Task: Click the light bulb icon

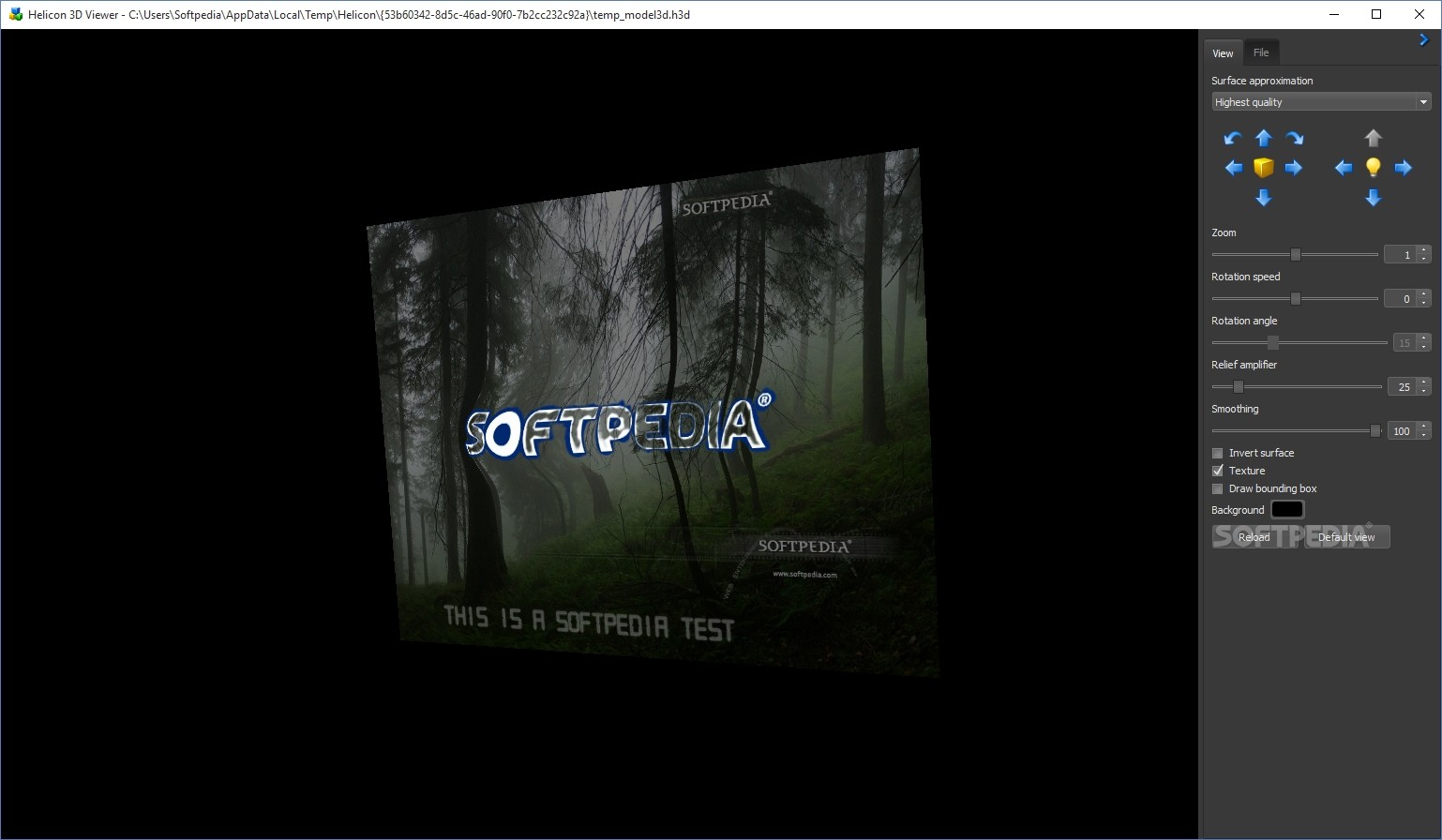Action: pos(1374,168)
